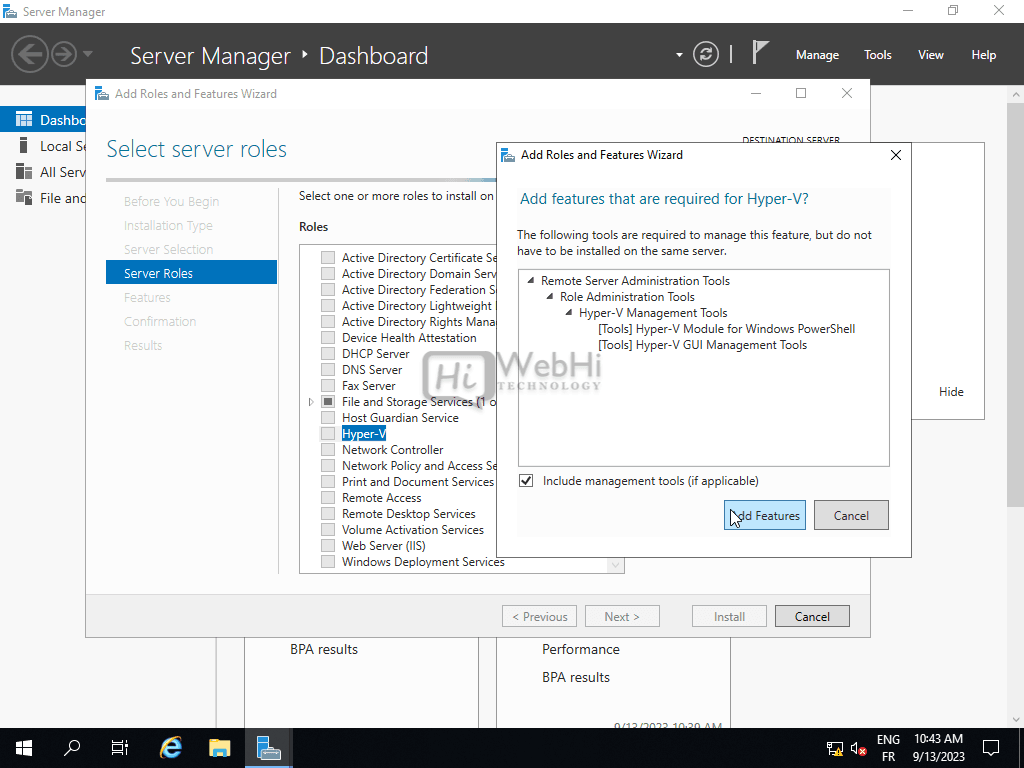The width and height of the screenshot is (1024, 768).
Task: Toggle Include management tools checkbox
Action: (x=526, y=481)
